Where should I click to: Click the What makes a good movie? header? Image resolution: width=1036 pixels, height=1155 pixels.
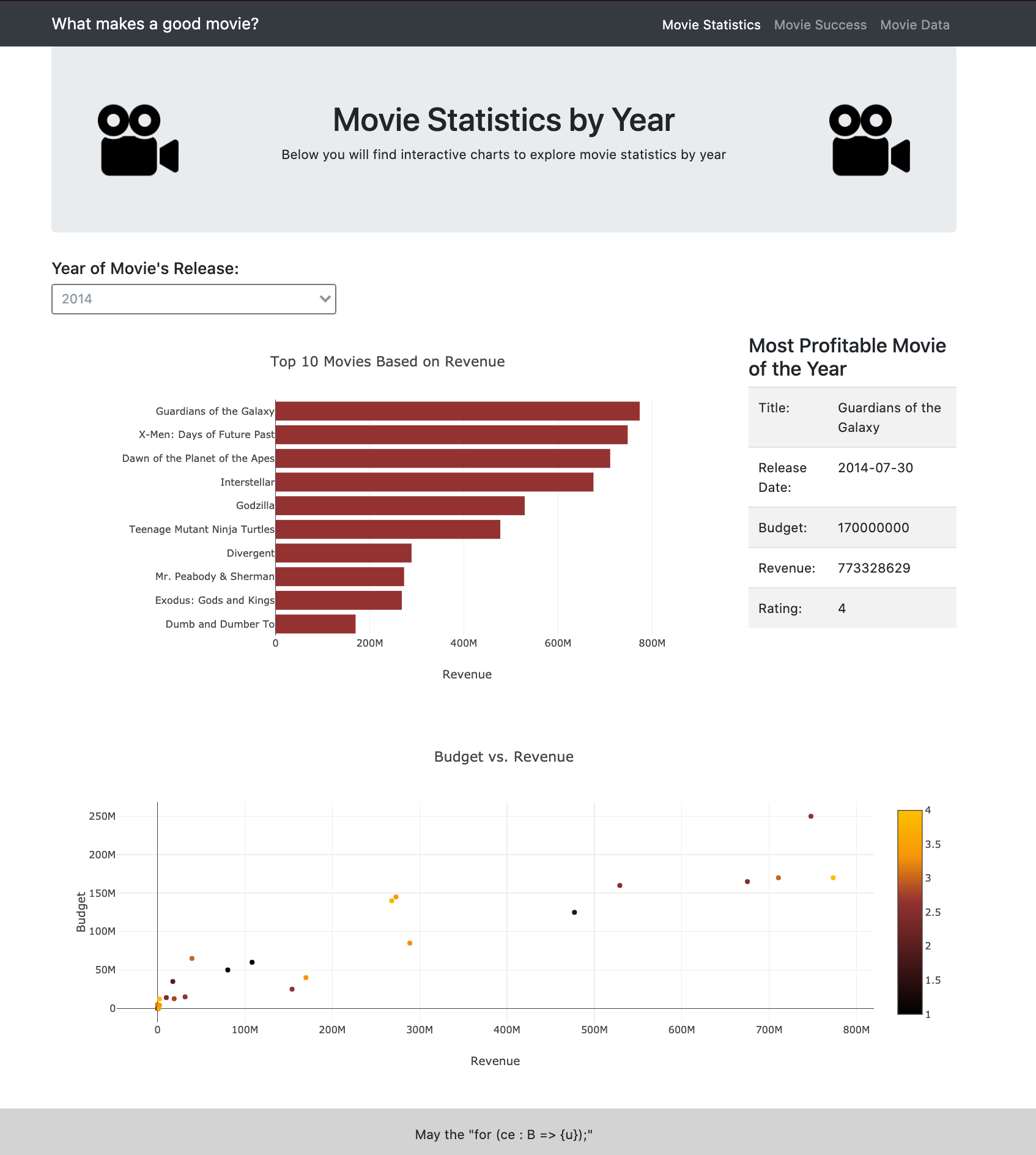[155, 24]
